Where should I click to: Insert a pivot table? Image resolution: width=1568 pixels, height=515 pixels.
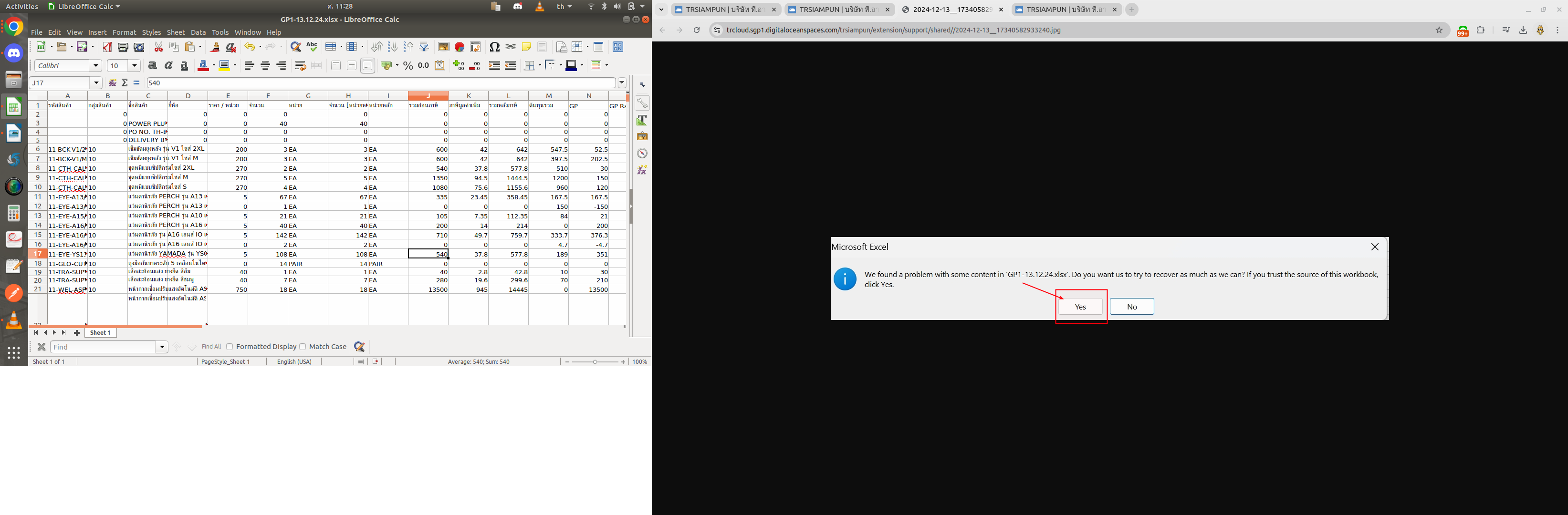tap(475, 47)
